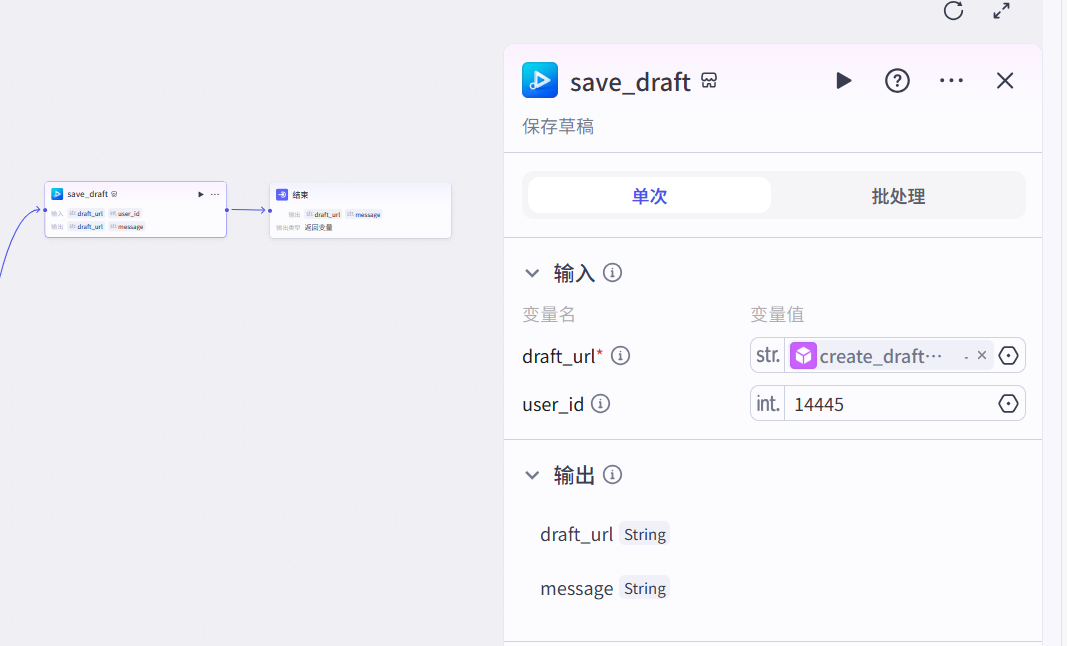
Task: Run the save_draft node from the panel header
Action: 843,81
